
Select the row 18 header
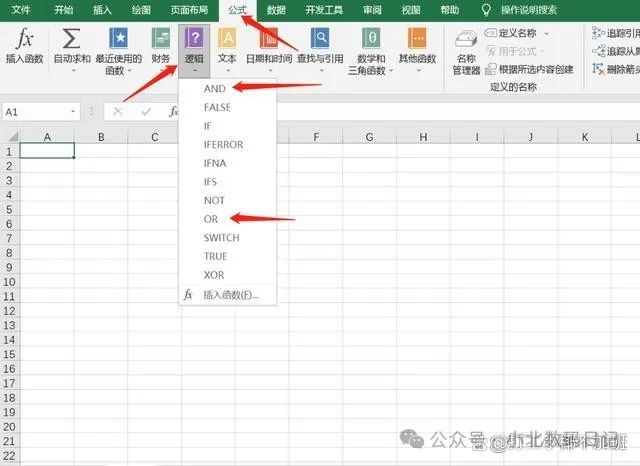click(9, 397)
